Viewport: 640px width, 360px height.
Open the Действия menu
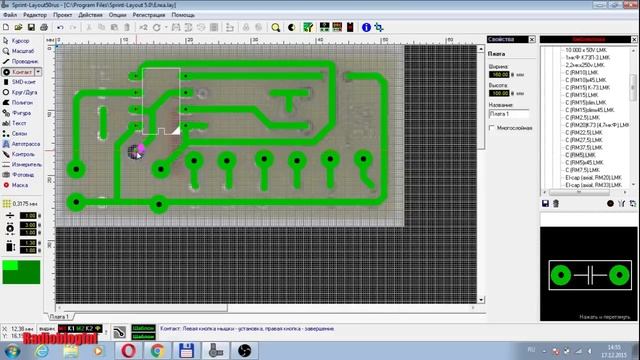click(90, 15)
